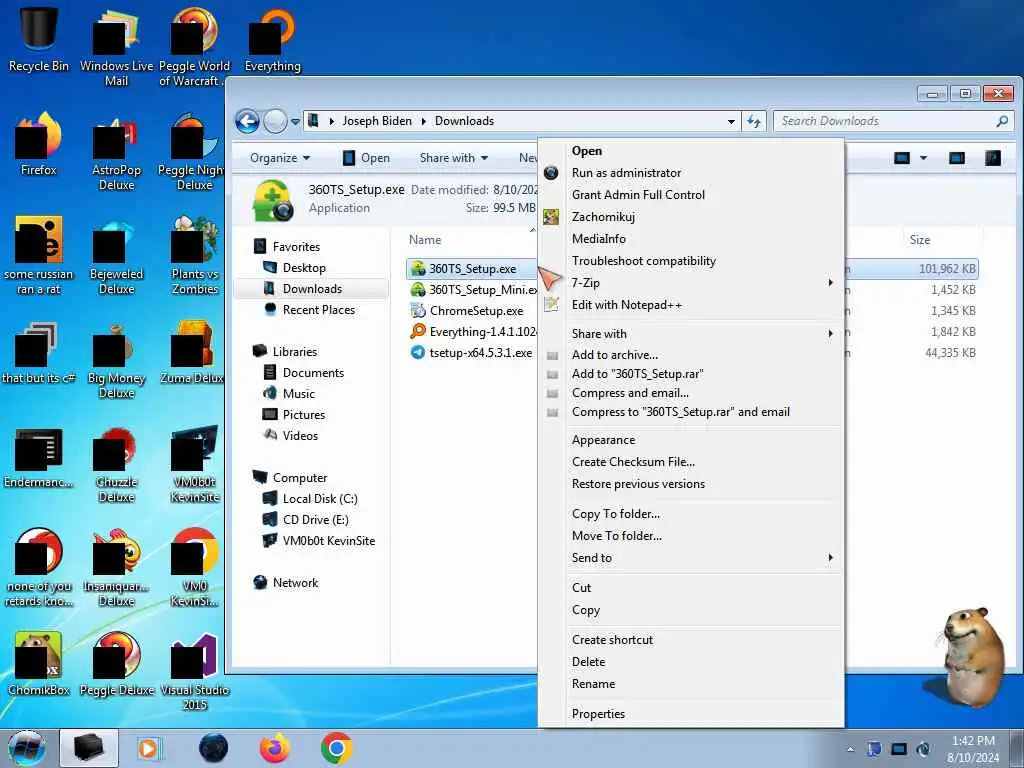Open the Chuzzle Deluxe desktop icon
The height and width of the screenshot is (768, 1024).
(x=116, y=464)
